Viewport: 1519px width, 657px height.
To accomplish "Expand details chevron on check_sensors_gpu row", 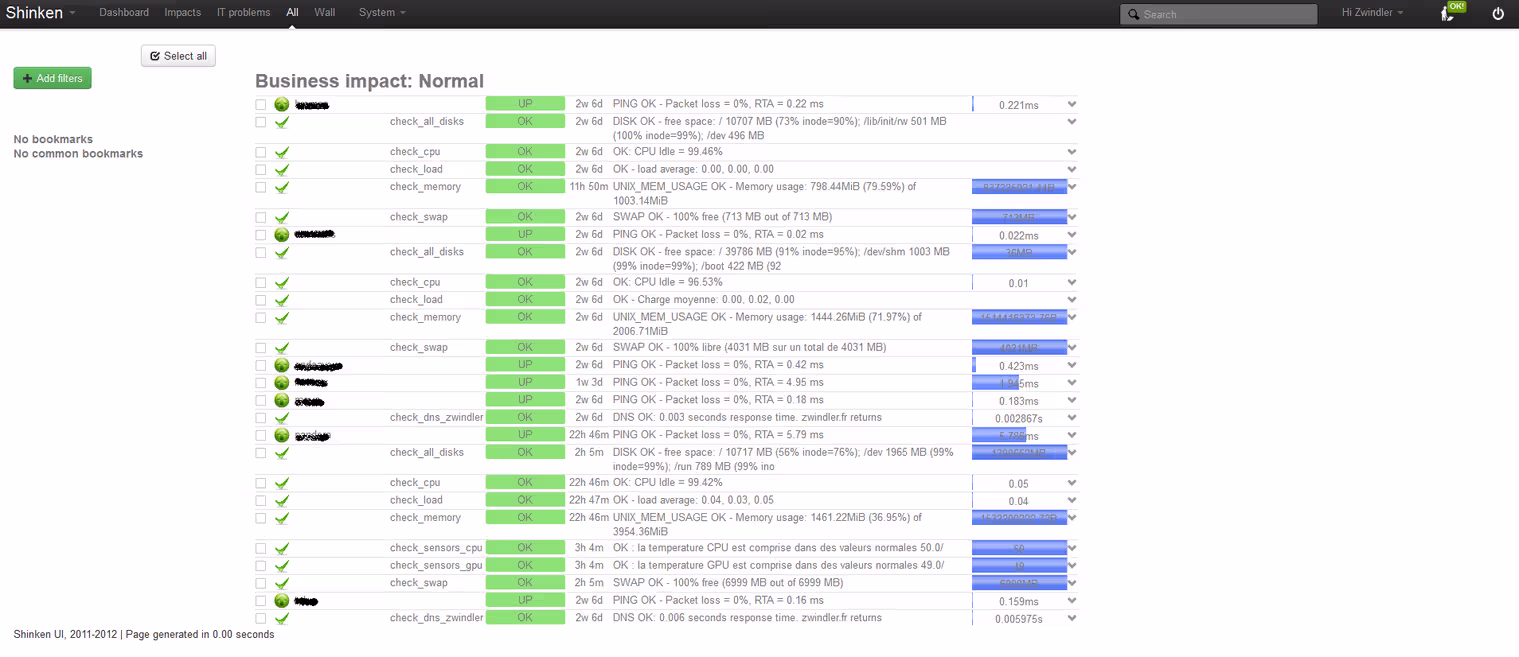I will (1072, 566).
